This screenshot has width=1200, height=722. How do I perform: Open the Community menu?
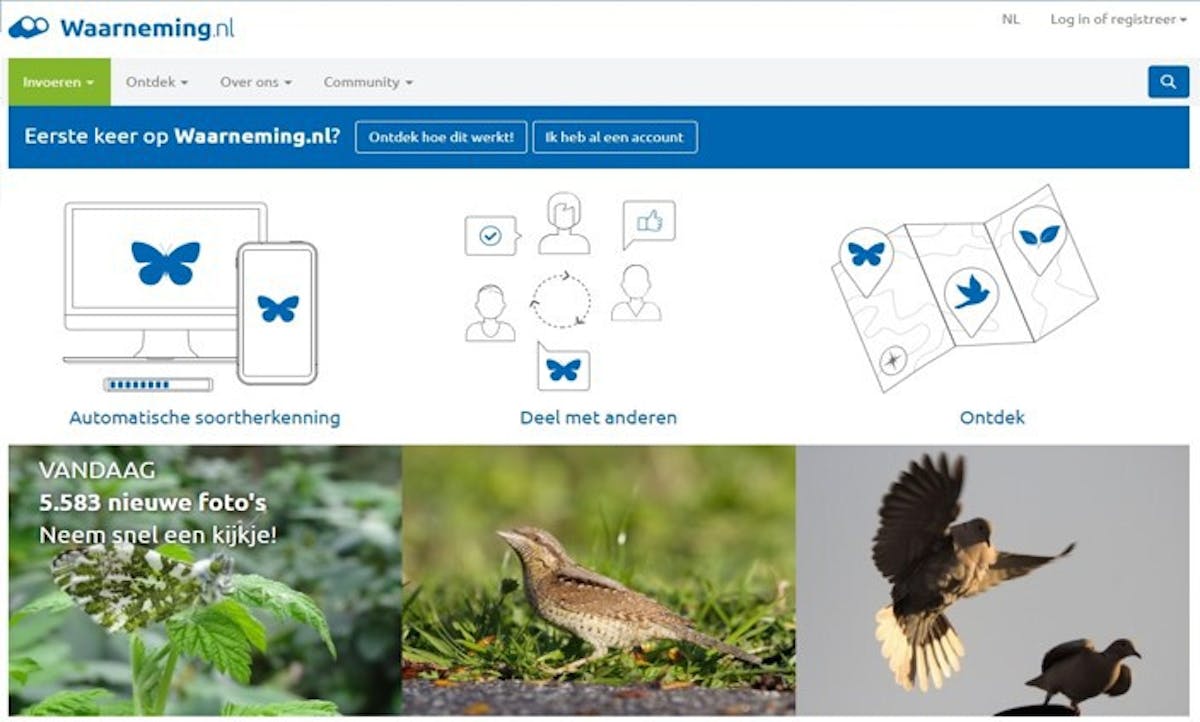point(368,82)
